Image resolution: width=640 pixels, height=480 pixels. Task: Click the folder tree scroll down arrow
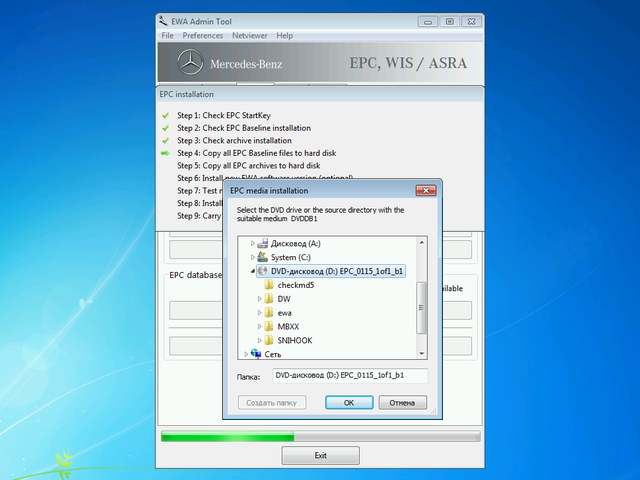(x=422, y=353)
